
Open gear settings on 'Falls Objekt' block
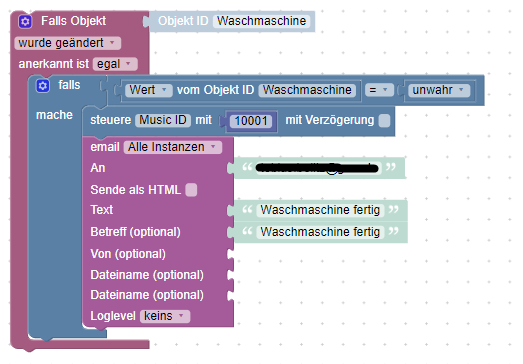point(25,21)
